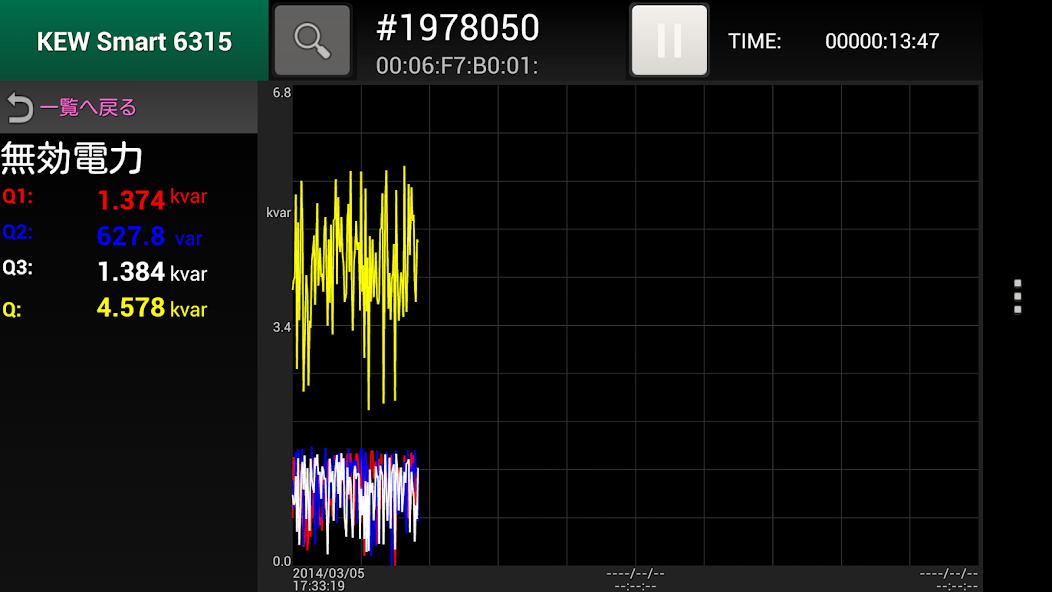1052x592 pixels.
Task: Open the three-dot overflow menu
Action: tap(1017, 297)
